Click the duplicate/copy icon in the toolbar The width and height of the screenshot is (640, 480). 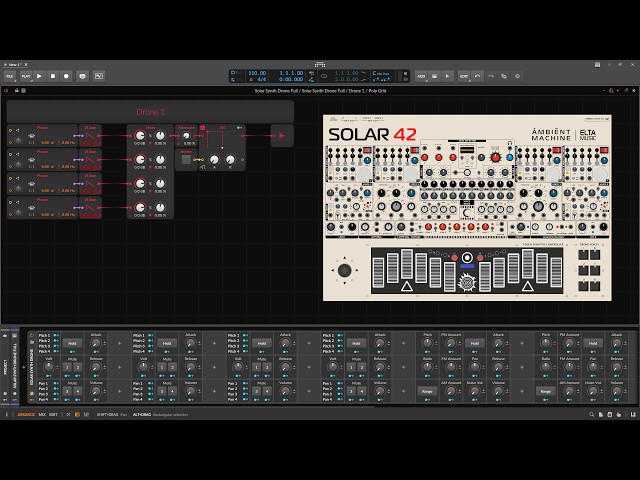click(x=504, y=76)
